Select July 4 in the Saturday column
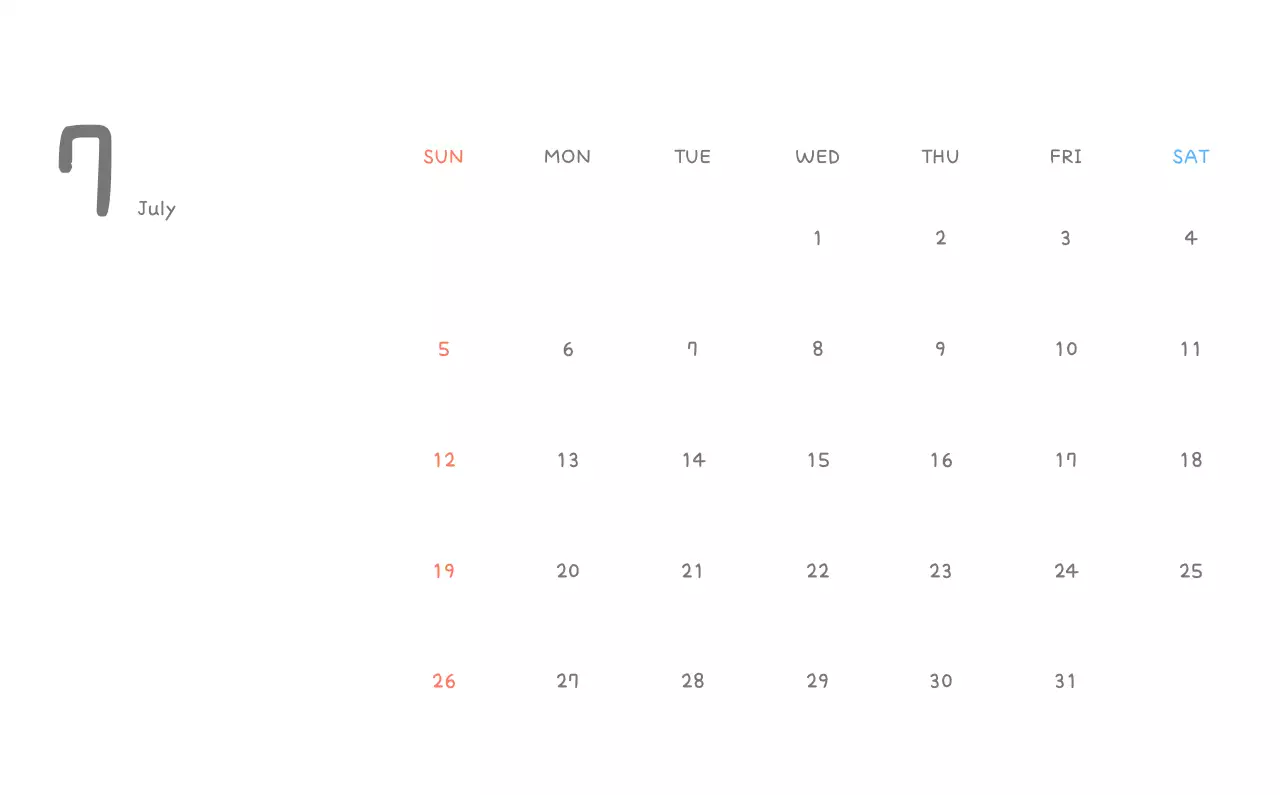 pos(1190,238)
